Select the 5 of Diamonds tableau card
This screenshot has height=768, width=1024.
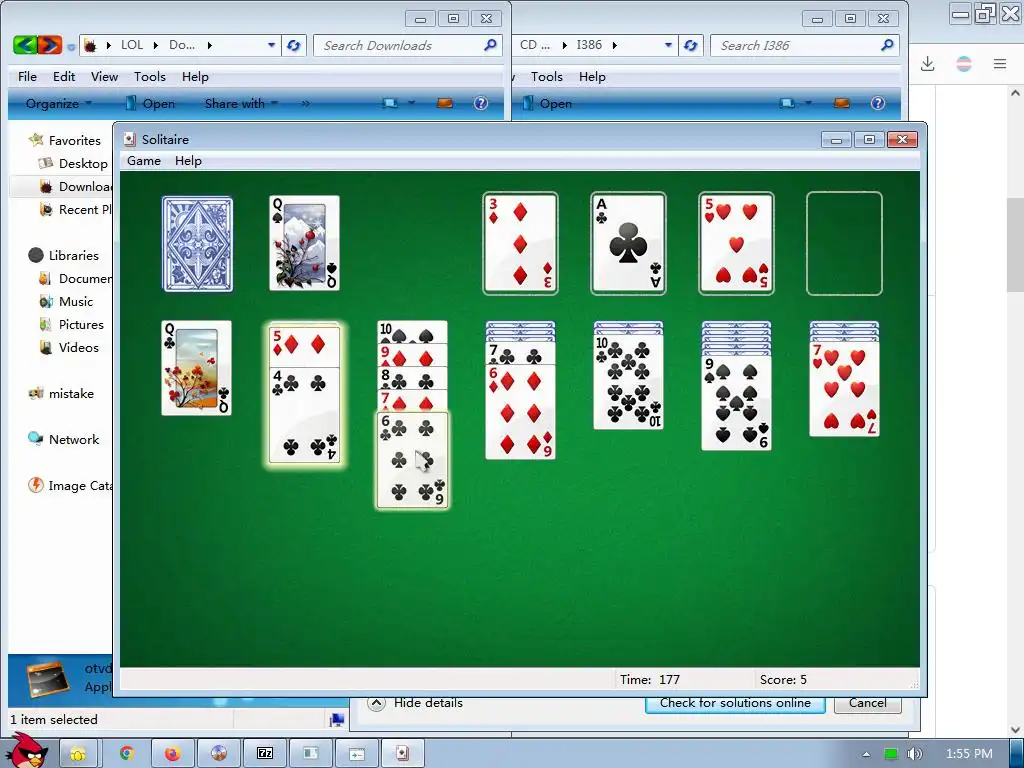pyautogui.click(x=304, y=346)
